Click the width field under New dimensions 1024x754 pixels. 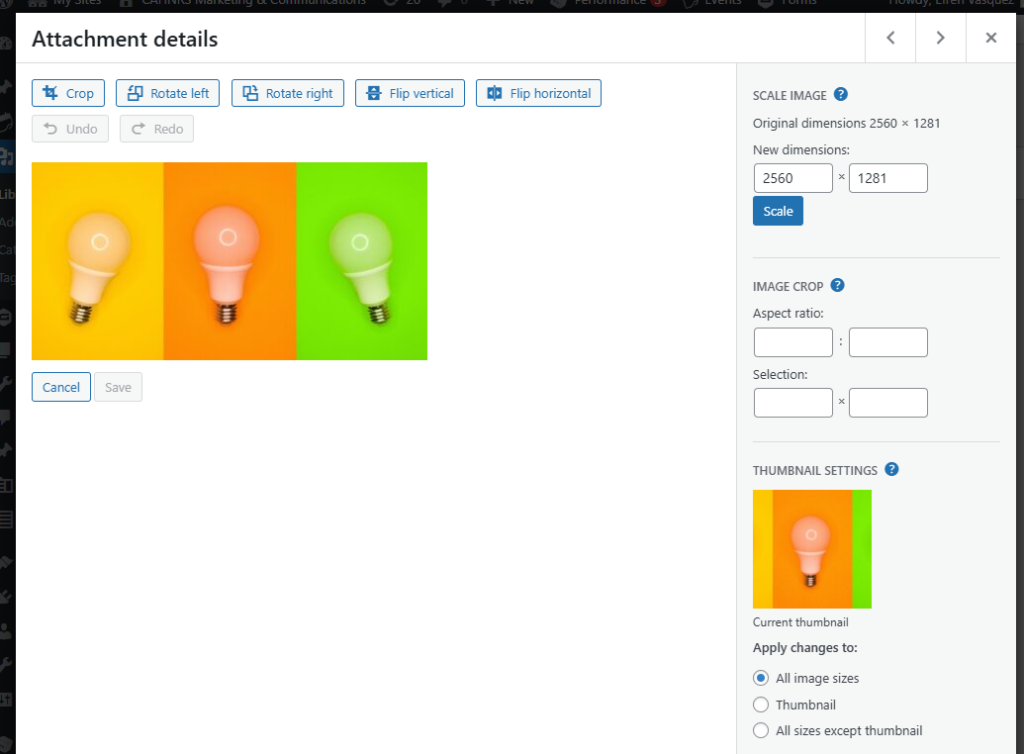click(792, 177)
